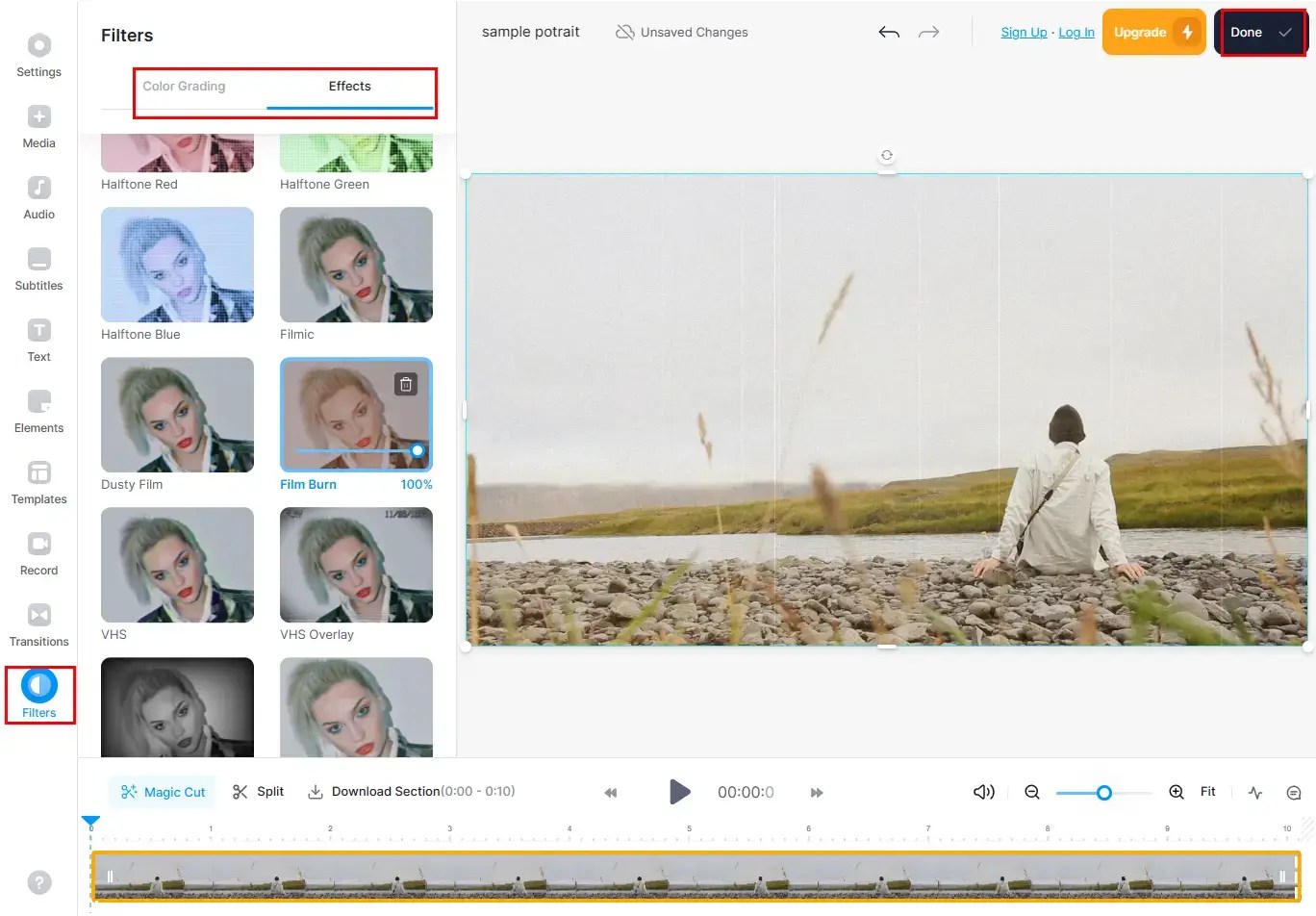This screenshot has width=1316, height=916.
Task: Open the Media panel
Action: tap(38, 126)
